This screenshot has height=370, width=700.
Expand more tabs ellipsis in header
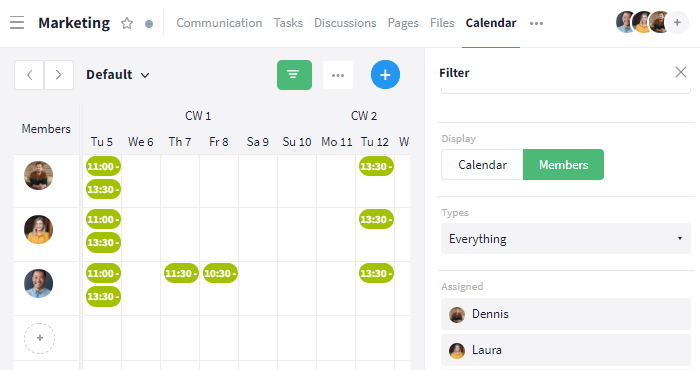click(x=536, y=23)
